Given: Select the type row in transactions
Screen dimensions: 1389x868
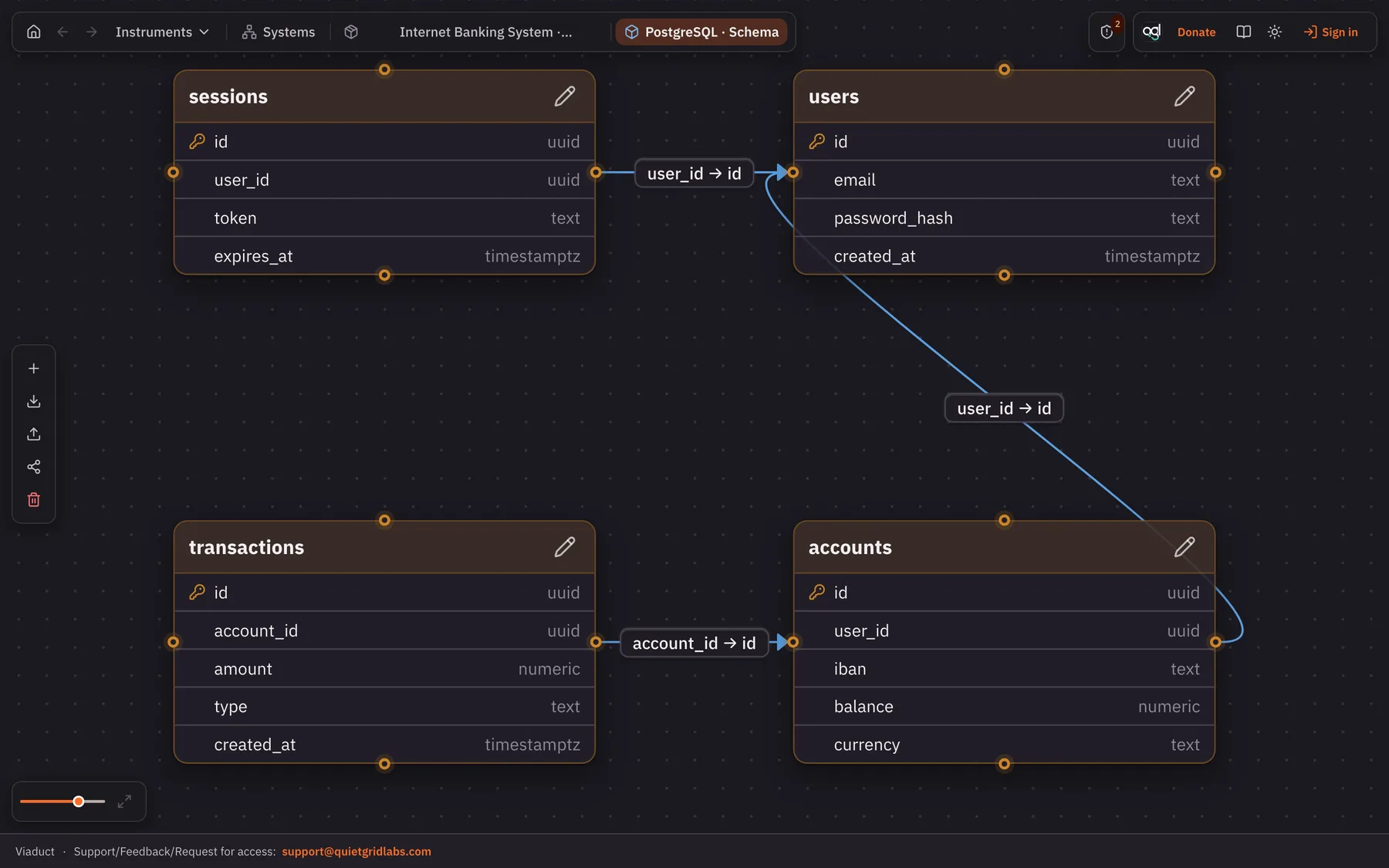Looking at the screenshot, I should click(384, 706).
